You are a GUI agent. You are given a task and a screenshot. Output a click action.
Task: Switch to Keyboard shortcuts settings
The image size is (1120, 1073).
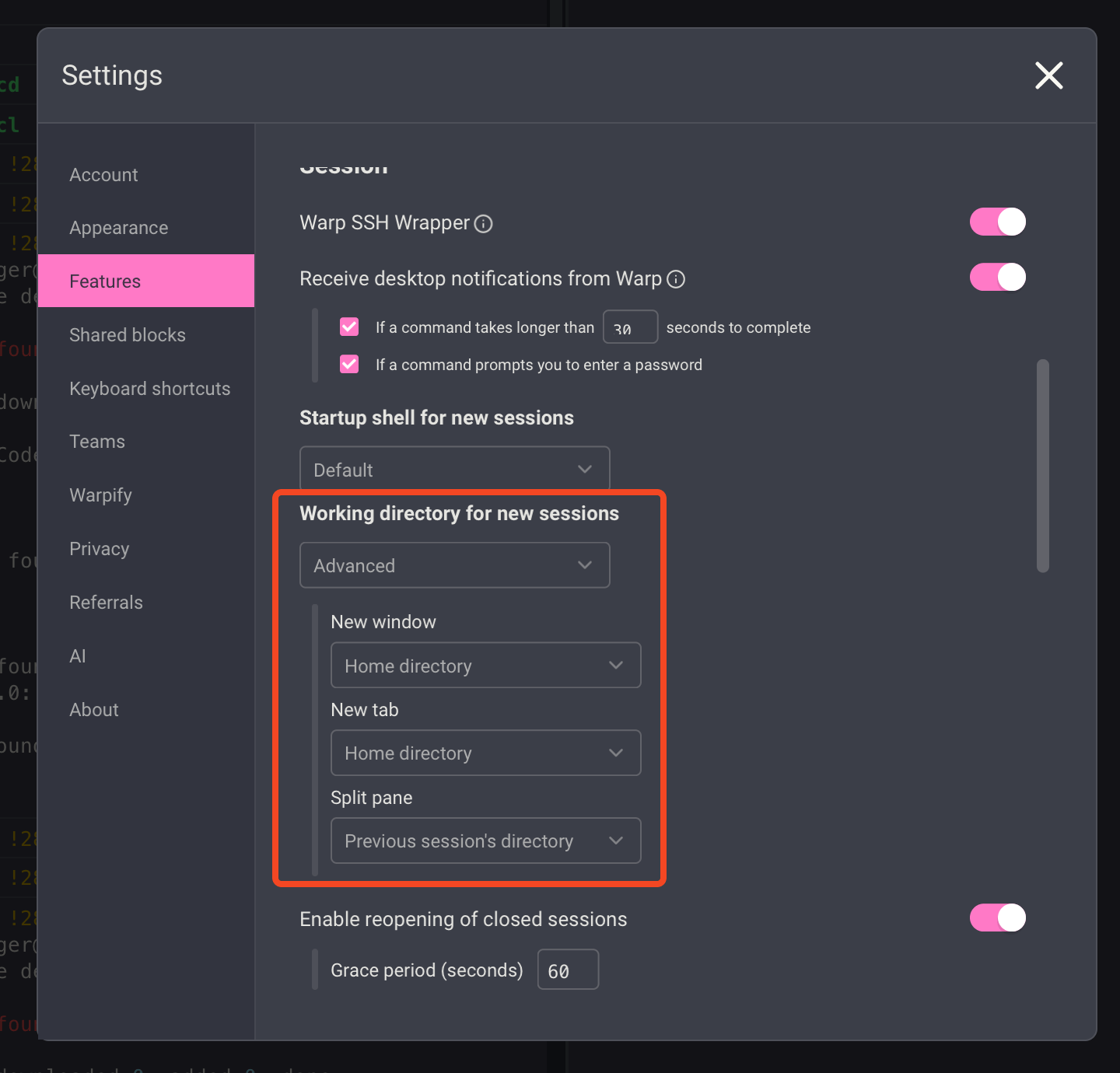click(149, 389)
